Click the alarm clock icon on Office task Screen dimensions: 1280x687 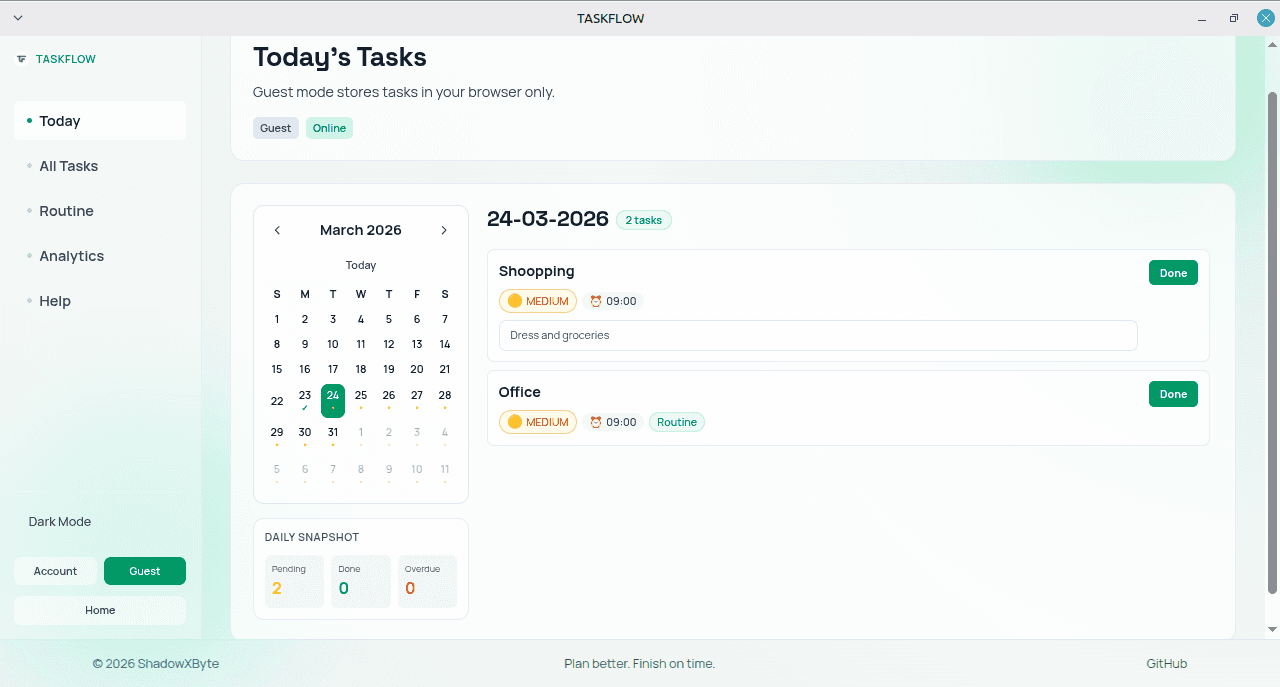click(x=596, y=422)
